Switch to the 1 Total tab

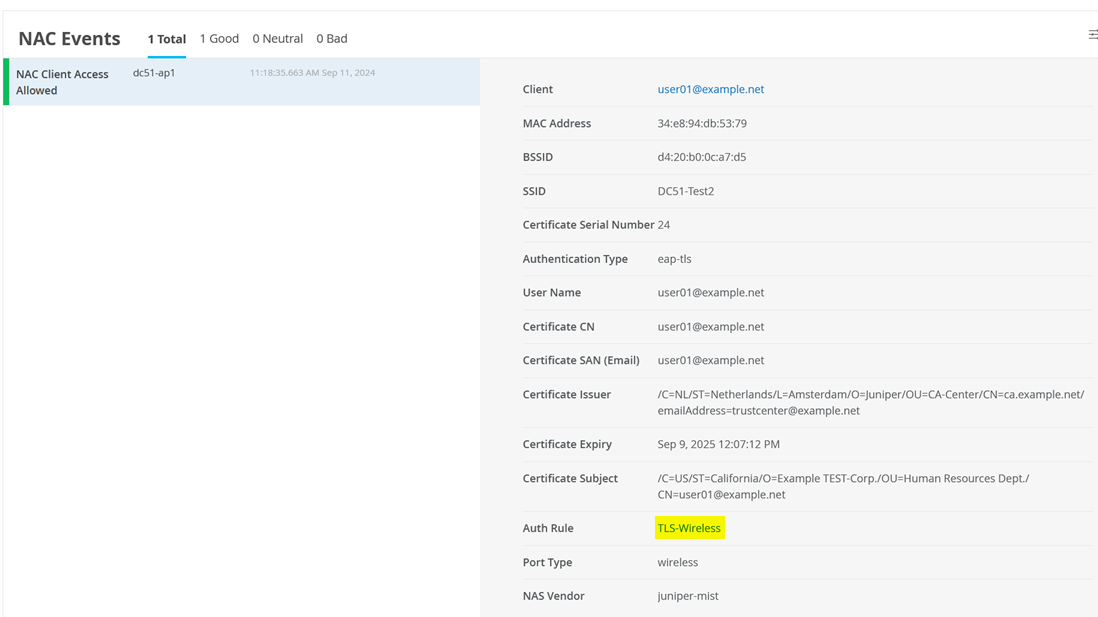coord(167,39)
